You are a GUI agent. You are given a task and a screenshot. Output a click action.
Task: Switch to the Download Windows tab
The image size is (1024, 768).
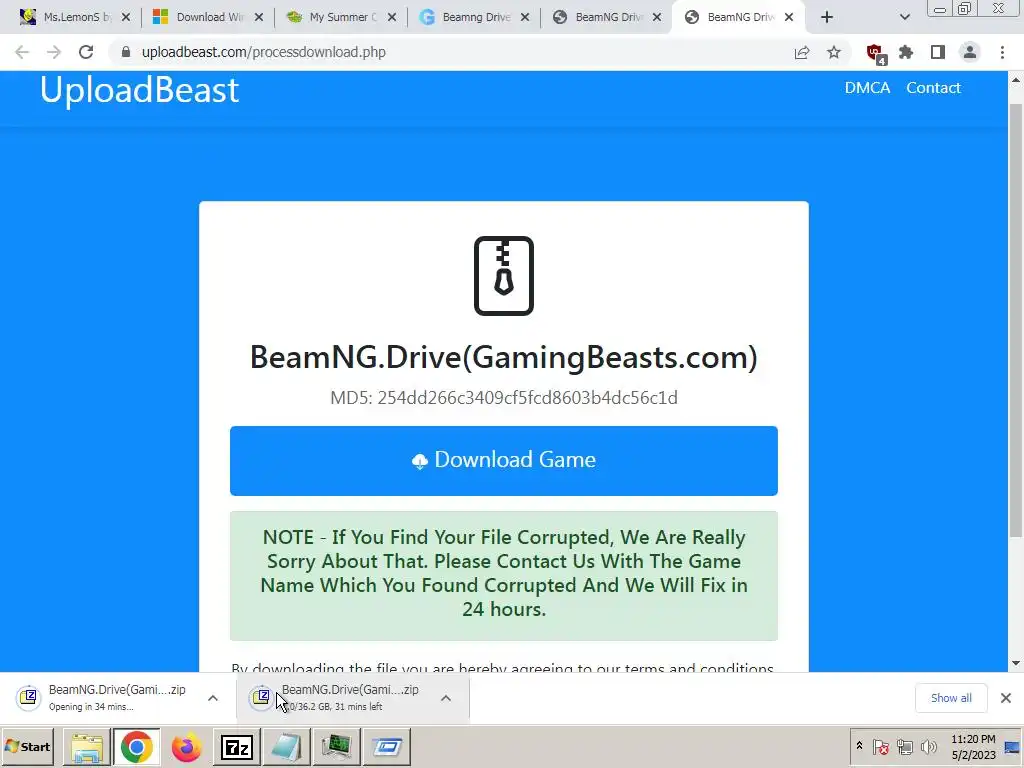pyautogui.click(x=208, y=17)
